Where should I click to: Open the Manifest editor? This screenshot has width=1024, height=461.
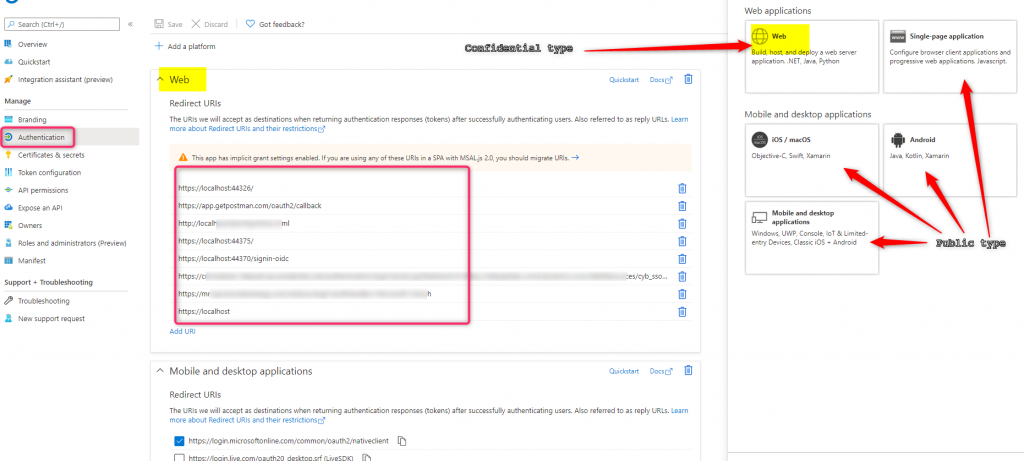(x=32, y=261)
